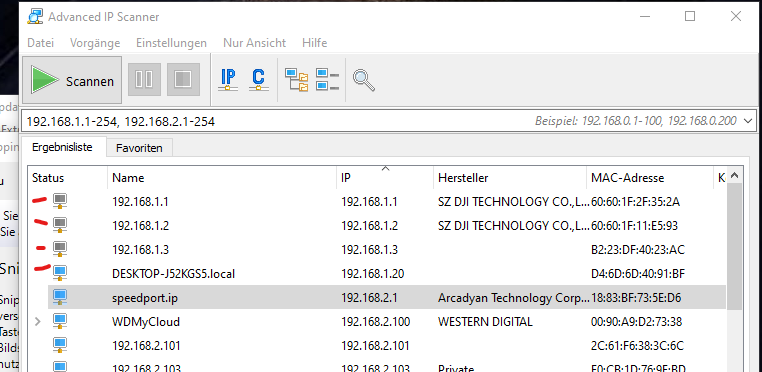This screenshot has height=372, width=762.
Task: Click the expand all tree icon
Action: point(296,80)
